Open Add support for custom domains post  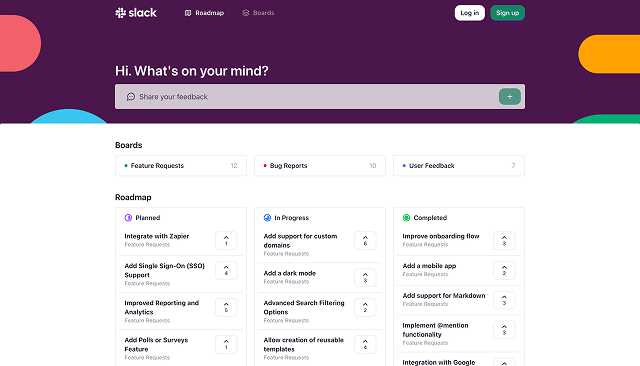[300, 241]
